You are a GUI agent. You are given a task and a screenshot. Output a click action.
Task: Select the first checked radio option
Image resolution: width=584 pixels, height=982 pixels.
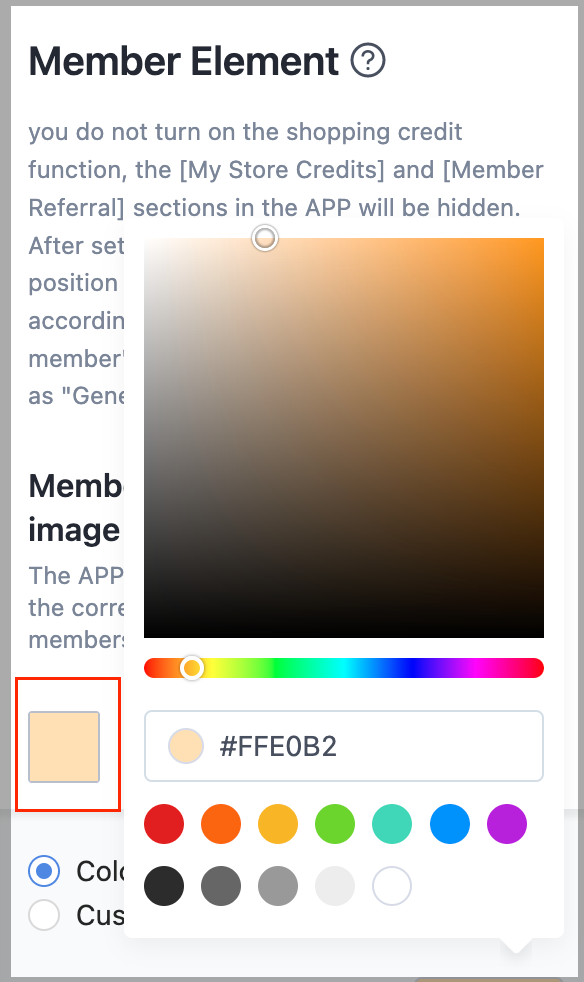44,871
